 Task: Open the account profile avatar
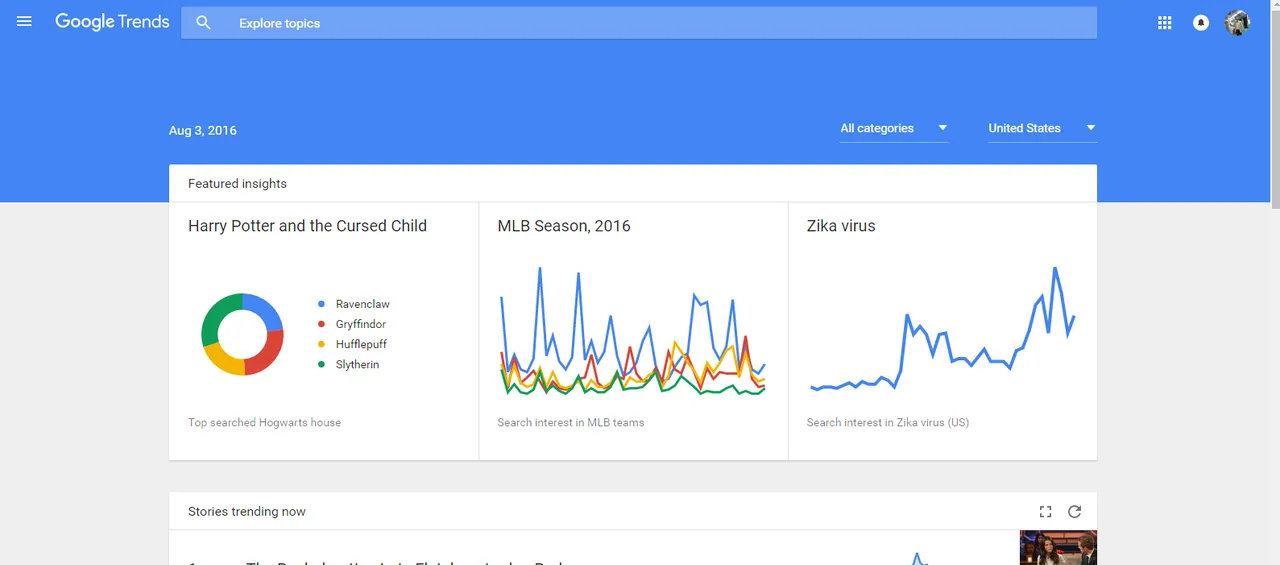(x=1237, y=23)
